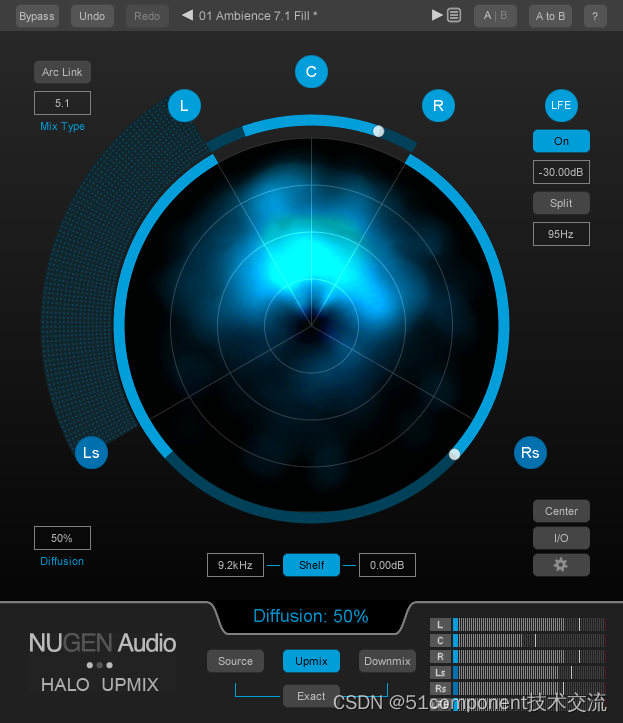This screenshot has height=723, width=623.
Task: Toggle the LFE Split button
Action: pyautogui.click(x=561, y=203)
